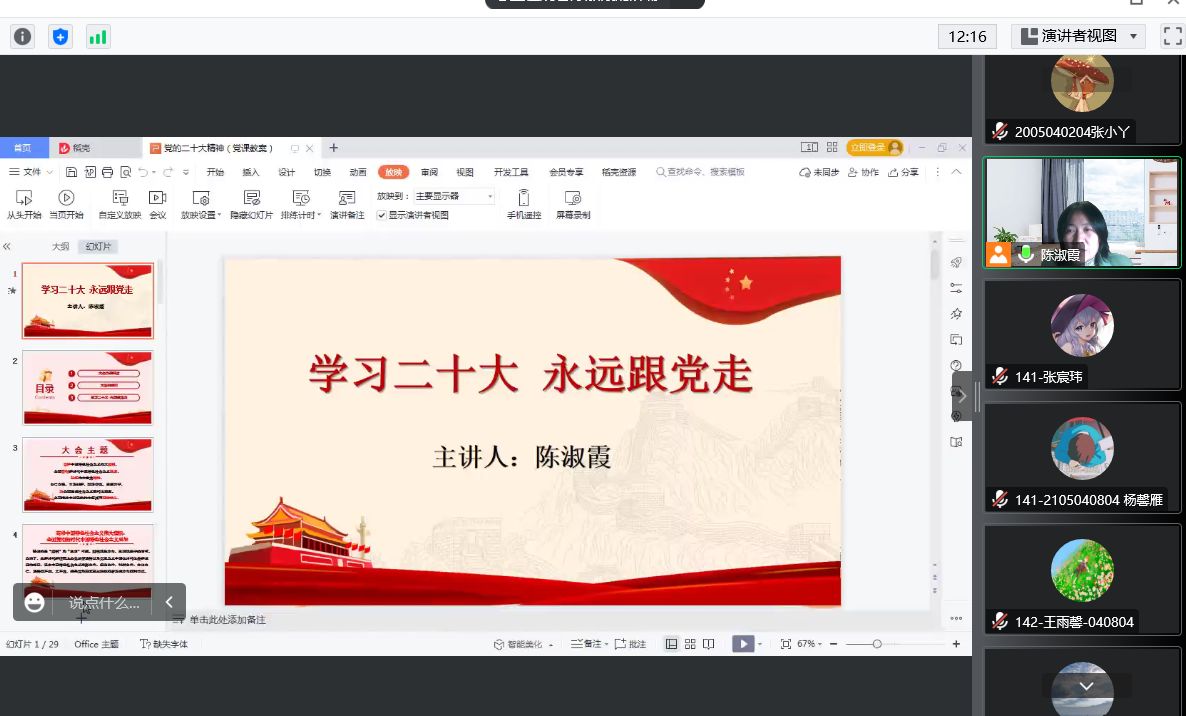The width and height of the screenshot is (1186, 716).
Task: Click the 手机遥控 phone remote icon
Action: coord(523,198)
